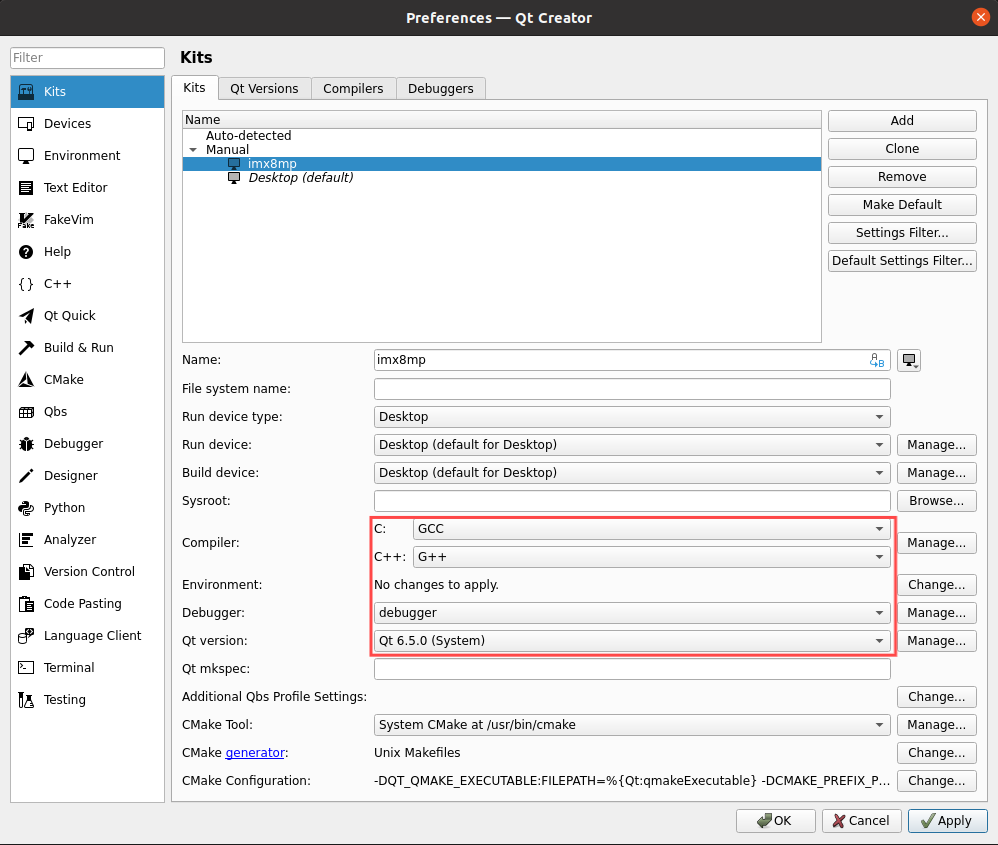
Task: Change Additional Qbs Profile Settings
Action: tap(936, 697)
